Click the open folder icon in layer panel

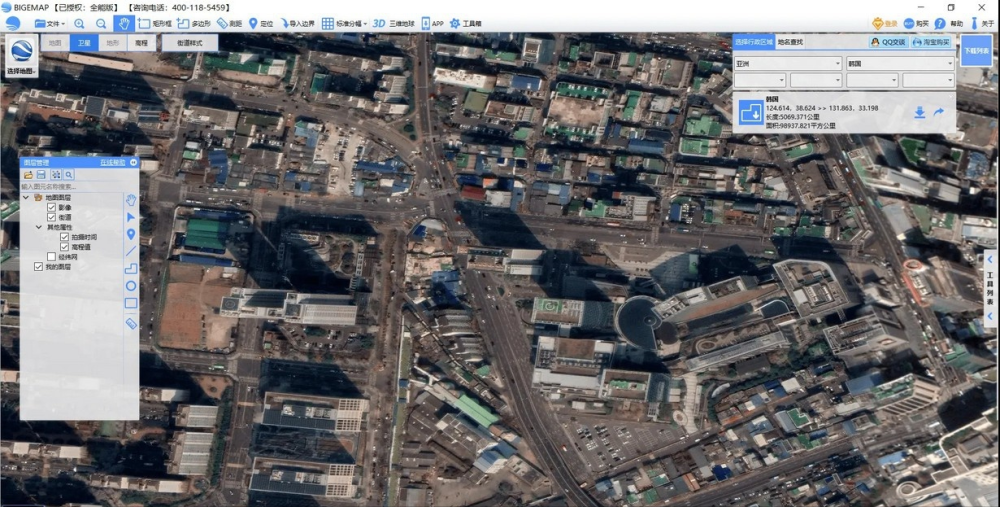point(28,175)
